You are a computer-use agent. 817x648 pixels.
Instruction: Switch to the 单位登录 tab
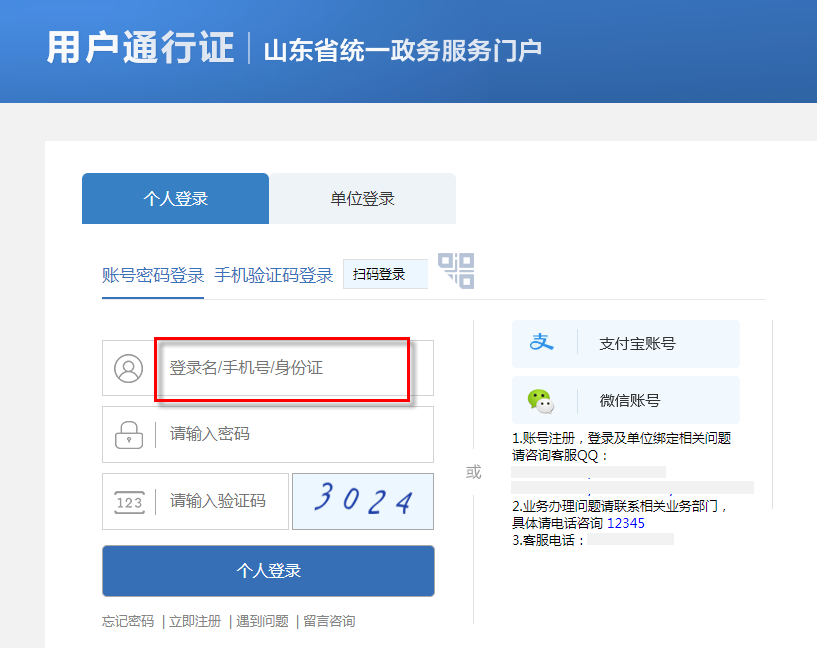[362, 198]
